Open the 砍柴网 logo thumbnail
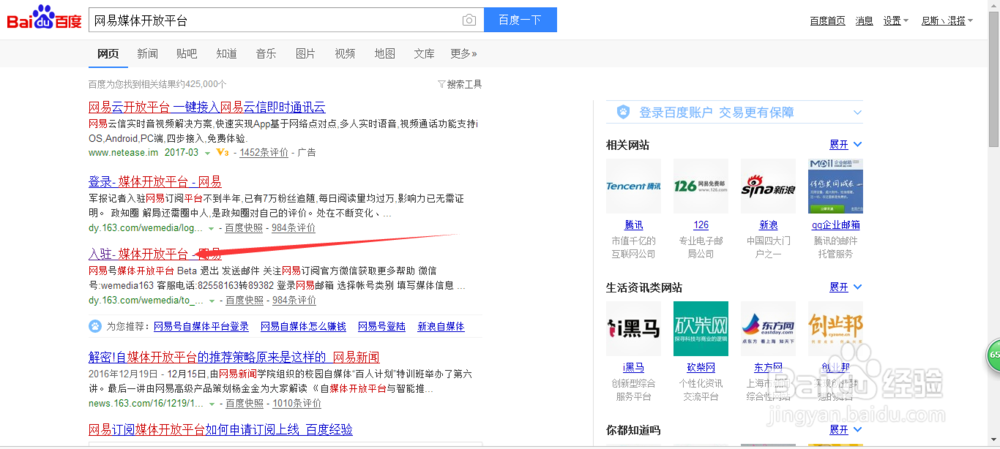Image resolution: width=1000 pixels, height=449 pixels. pos(701,328)
